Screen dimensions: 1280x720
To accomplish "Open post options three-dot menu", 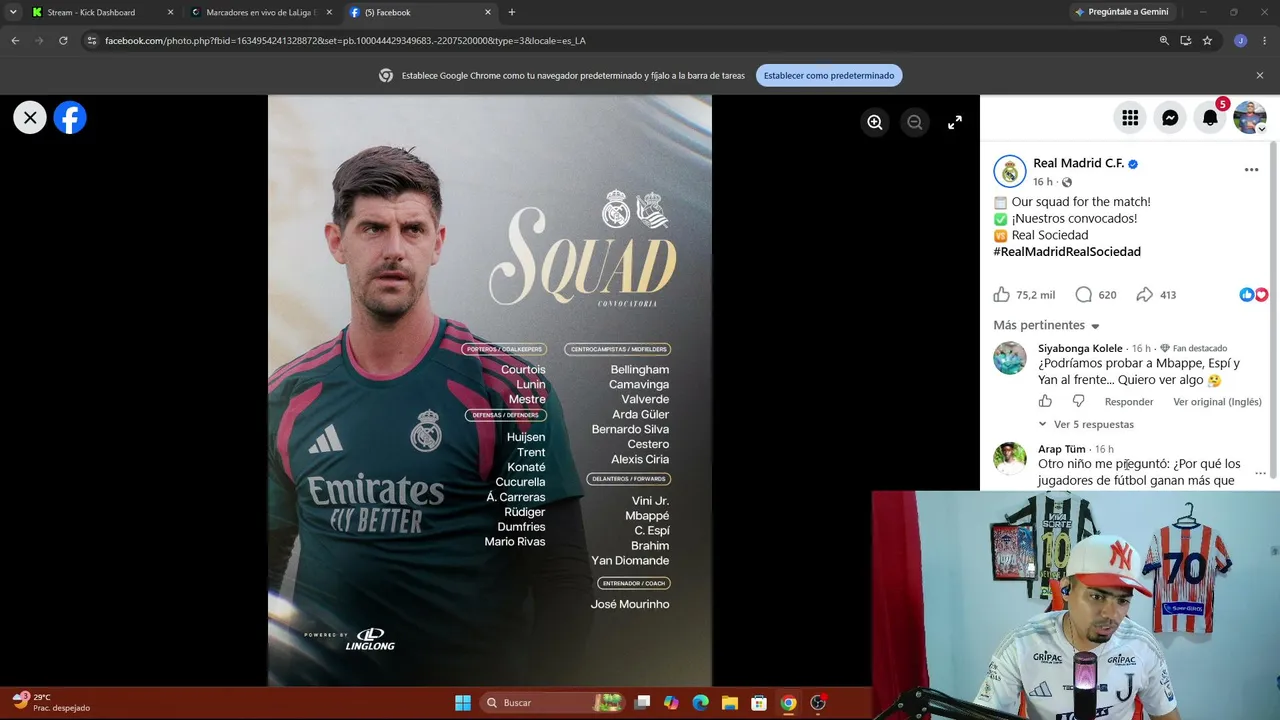I will [1251, 170].
